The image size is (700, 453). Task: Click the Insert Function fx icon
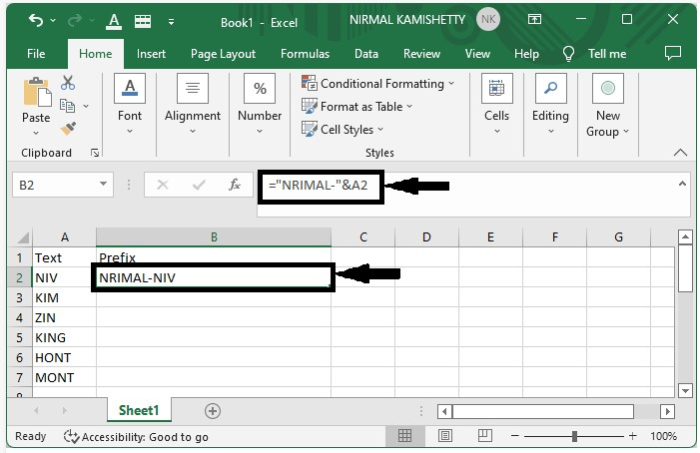(x=234, y=185)
